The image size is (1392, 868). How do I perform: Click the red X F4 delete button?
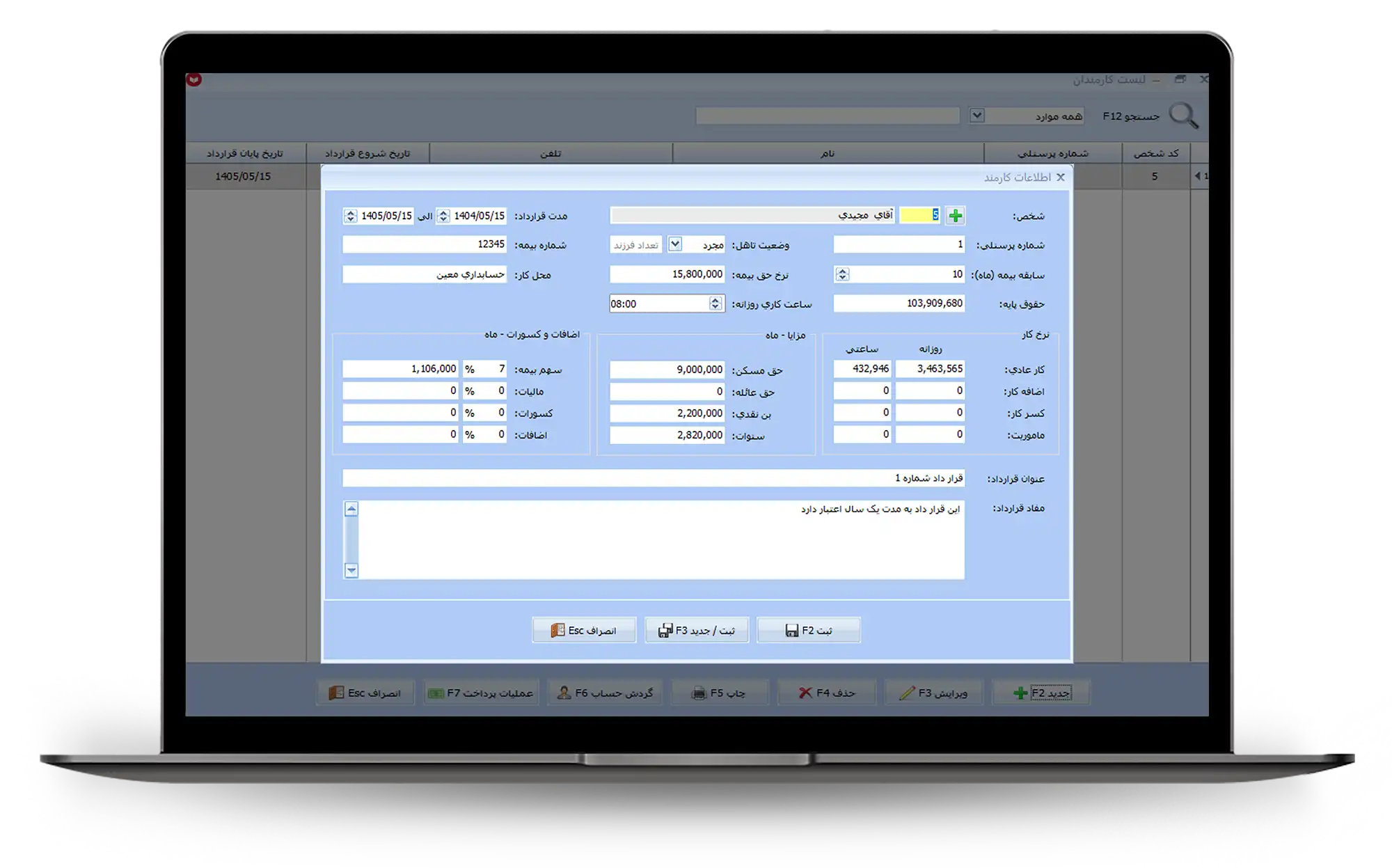tap(826, 693)
